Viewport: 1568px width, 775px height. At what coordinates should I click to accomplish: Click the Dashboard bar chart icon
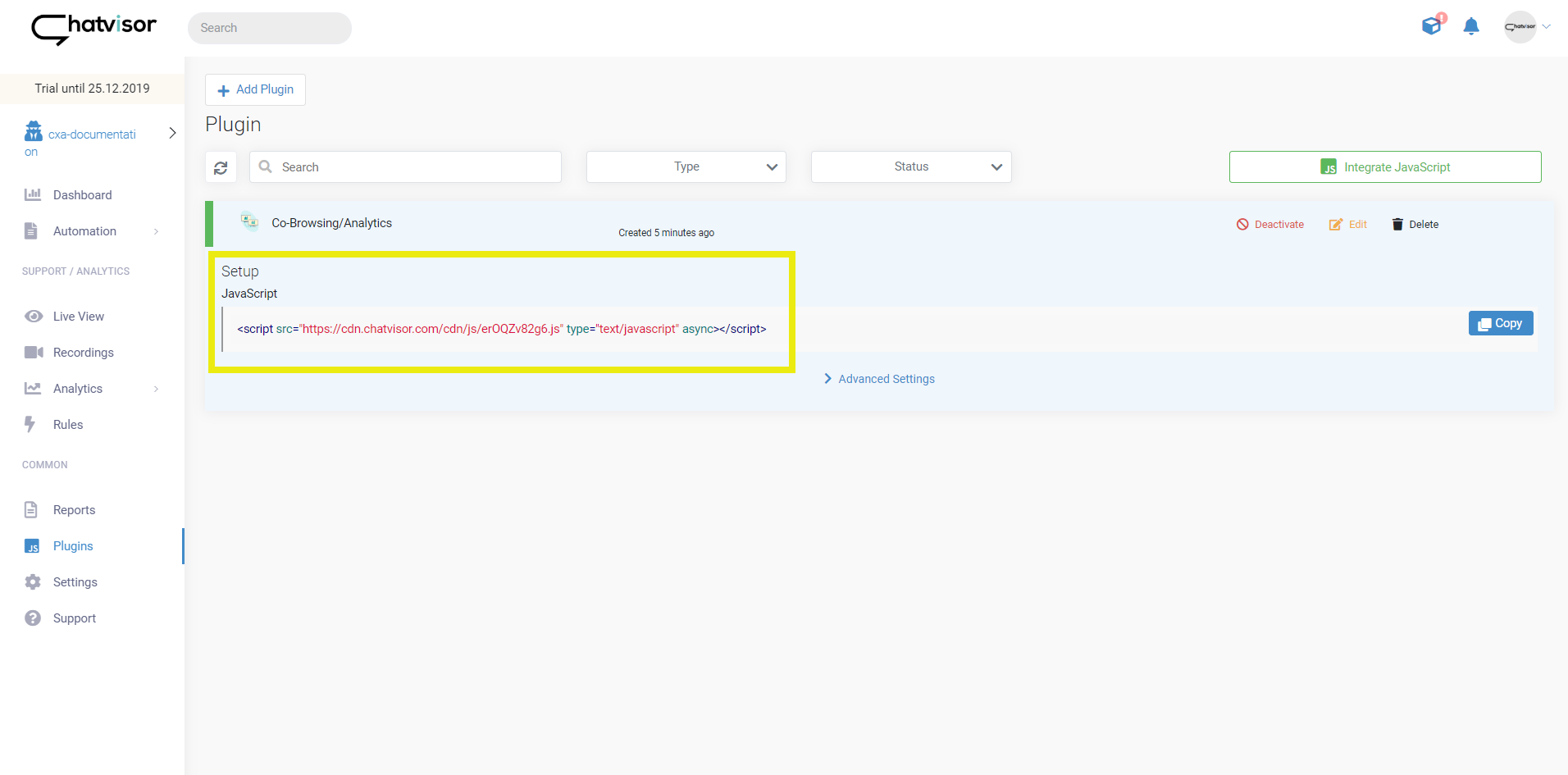33,194
